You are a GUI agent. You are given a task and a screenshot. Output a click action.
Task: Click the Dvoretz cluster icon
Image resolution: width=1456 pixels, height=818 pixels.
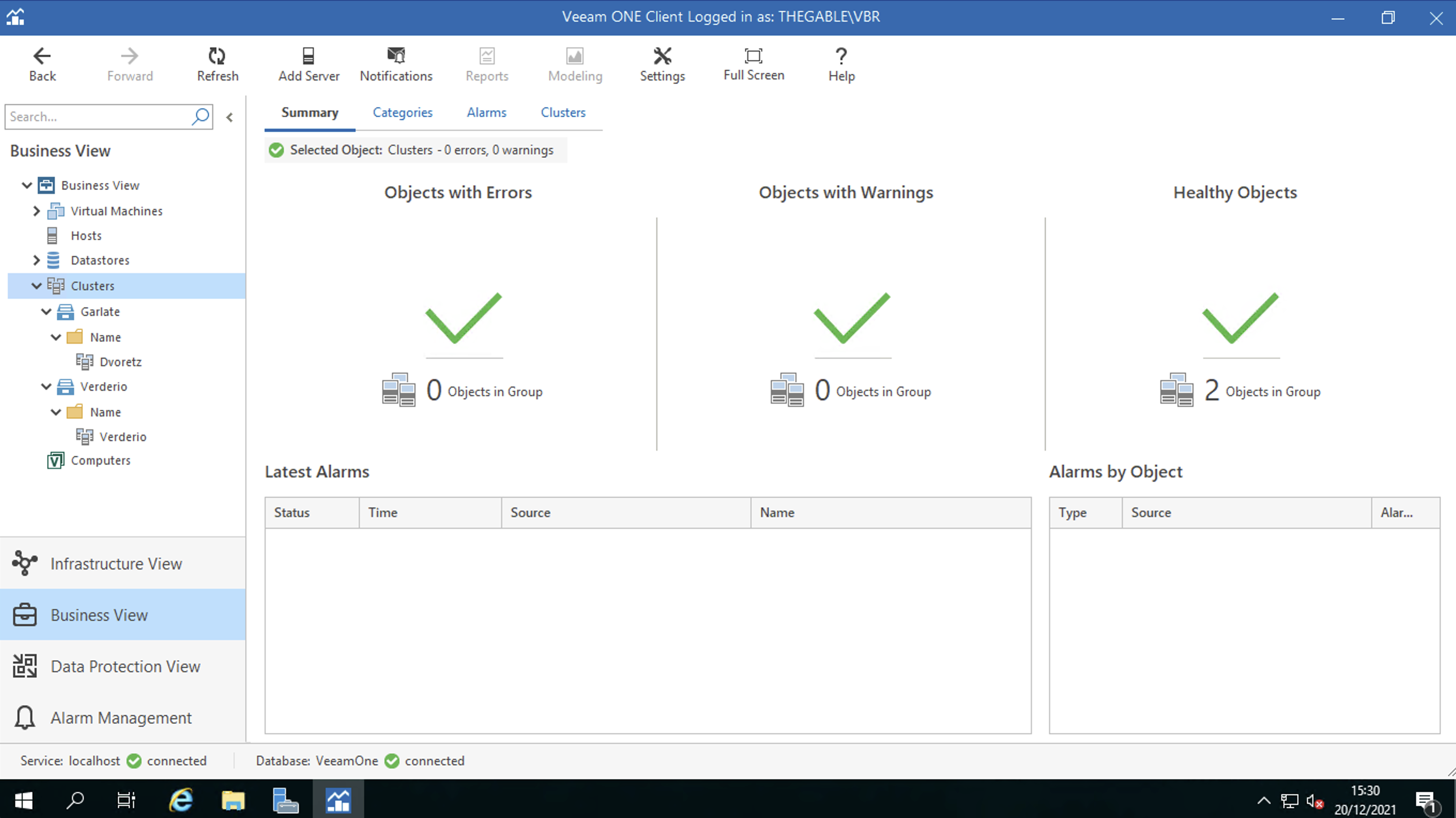[85, 362]
